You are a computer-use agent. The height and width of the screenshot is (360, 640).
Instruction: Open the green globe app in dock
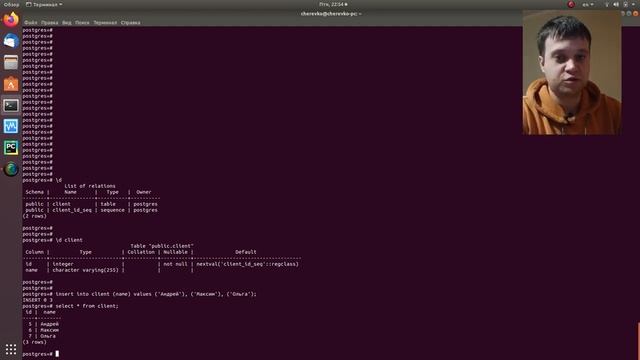[x=11, y=169]
